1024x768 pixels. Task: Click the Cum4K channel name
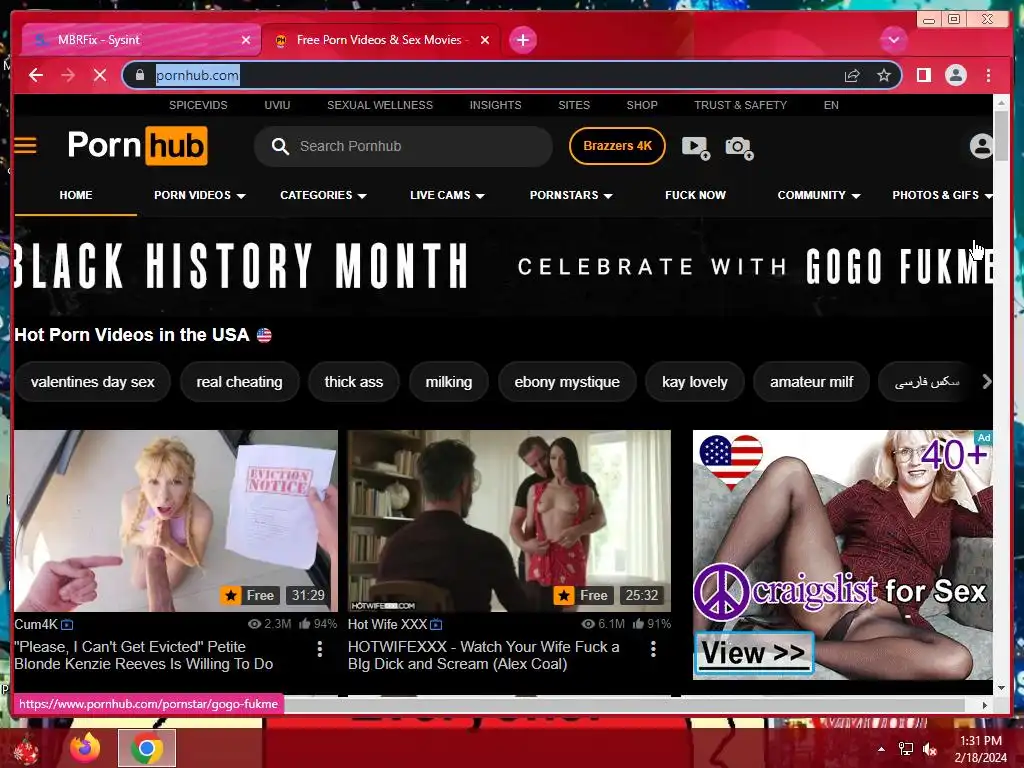(x=36, y=624)
